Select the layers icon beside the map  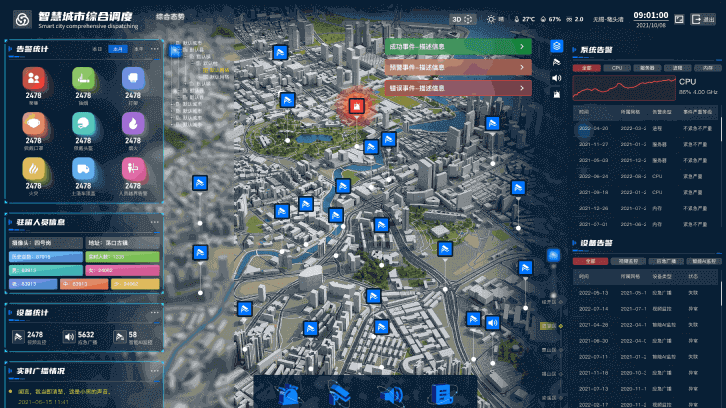(x=557, y=46)
